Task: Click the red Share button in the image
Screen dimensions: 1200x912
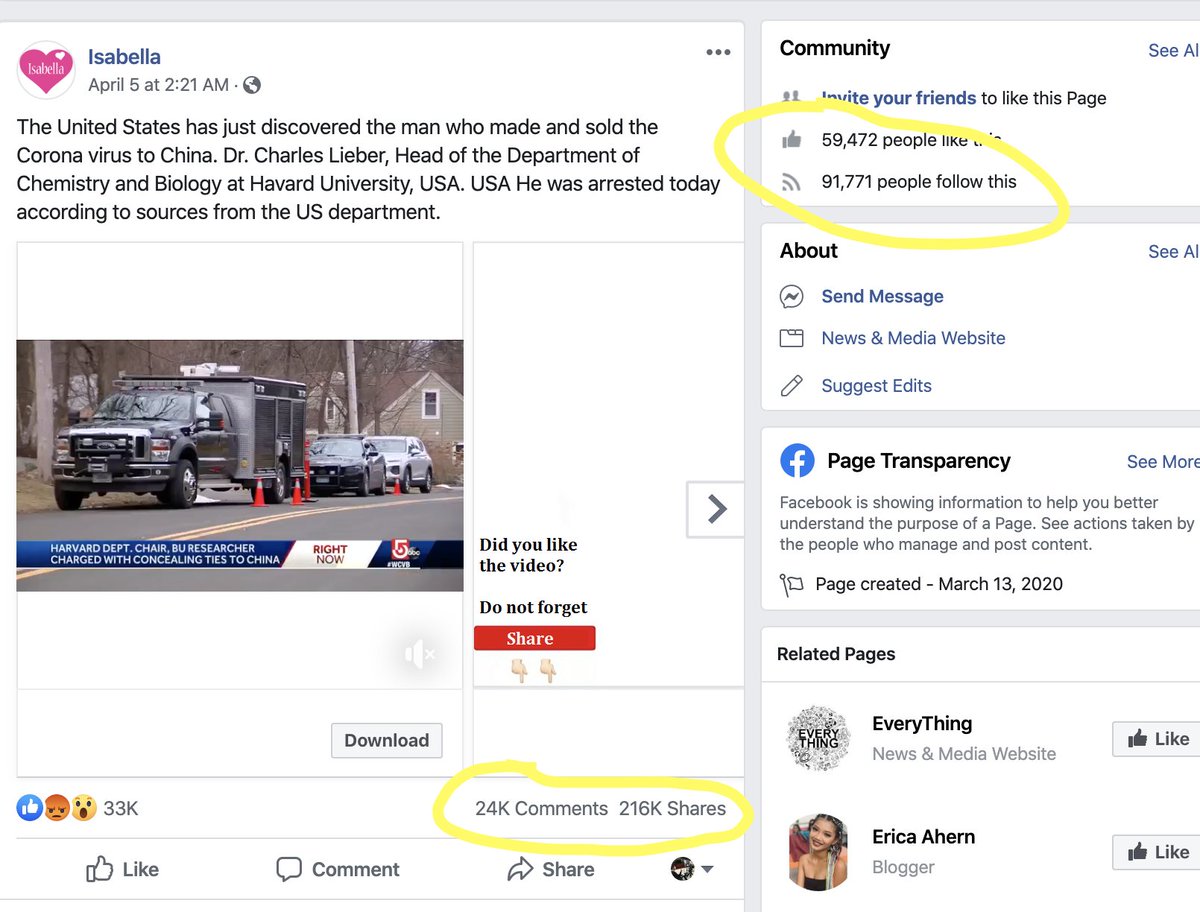Action: click(534, 638)
